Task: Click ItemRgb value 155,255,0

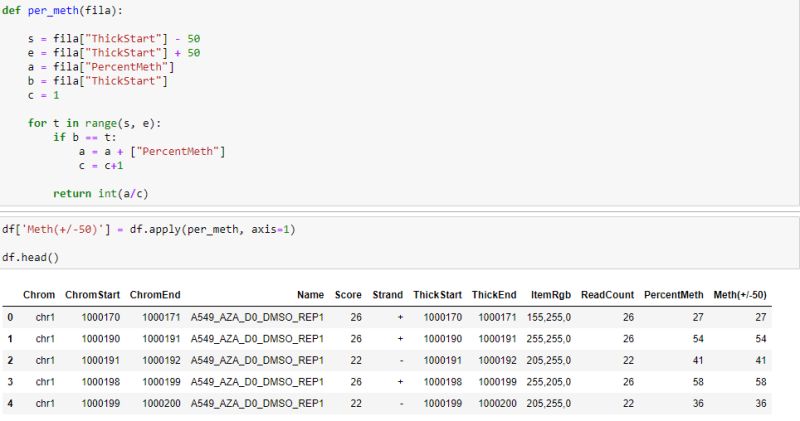Action: 549,317
